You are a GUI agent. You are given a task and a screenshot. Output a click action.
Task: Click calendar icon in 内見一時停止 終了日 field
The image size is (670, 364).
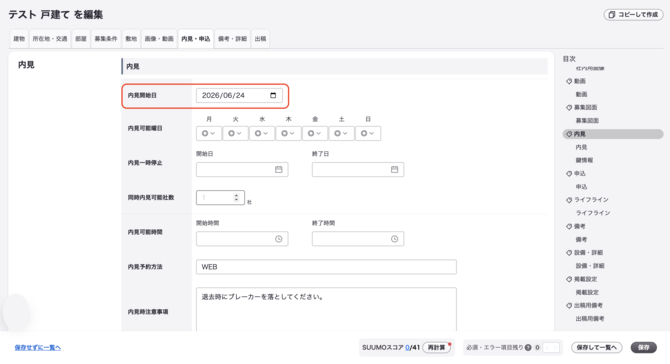point(394,170)
